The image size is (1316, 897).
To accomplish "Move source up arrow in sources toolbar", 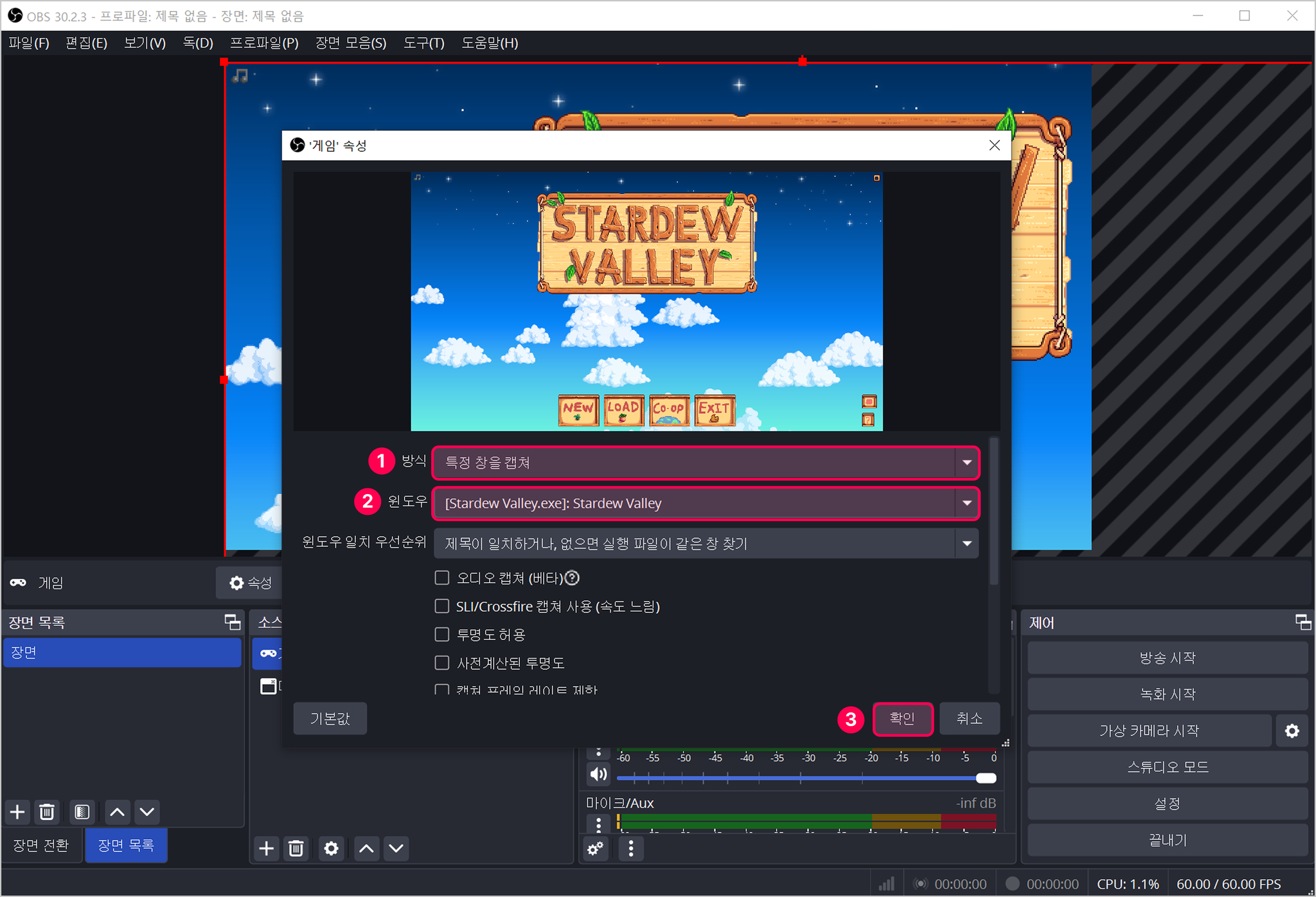I will pos(366,848).
